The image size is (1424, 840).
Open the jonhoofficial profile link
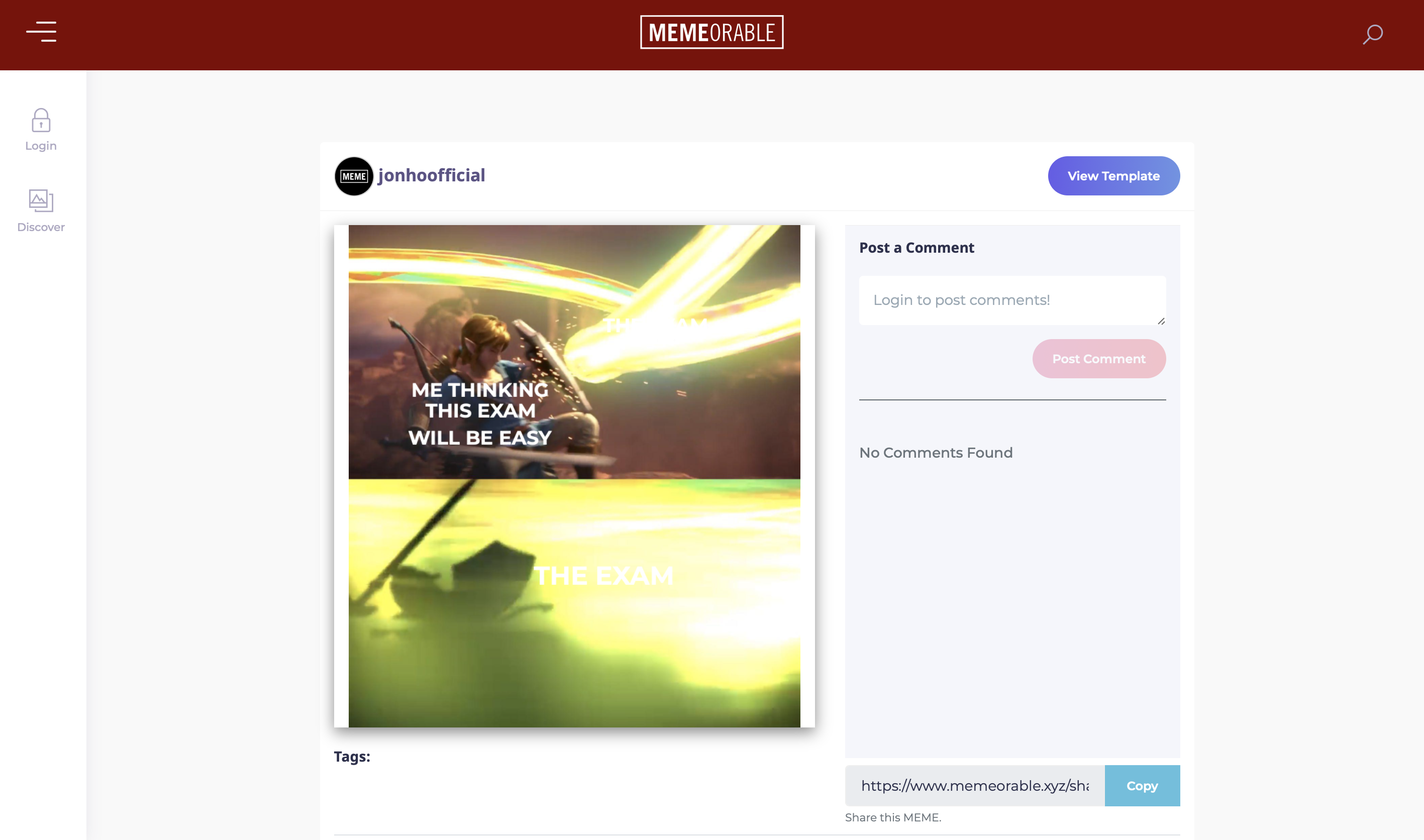[431, 175]
